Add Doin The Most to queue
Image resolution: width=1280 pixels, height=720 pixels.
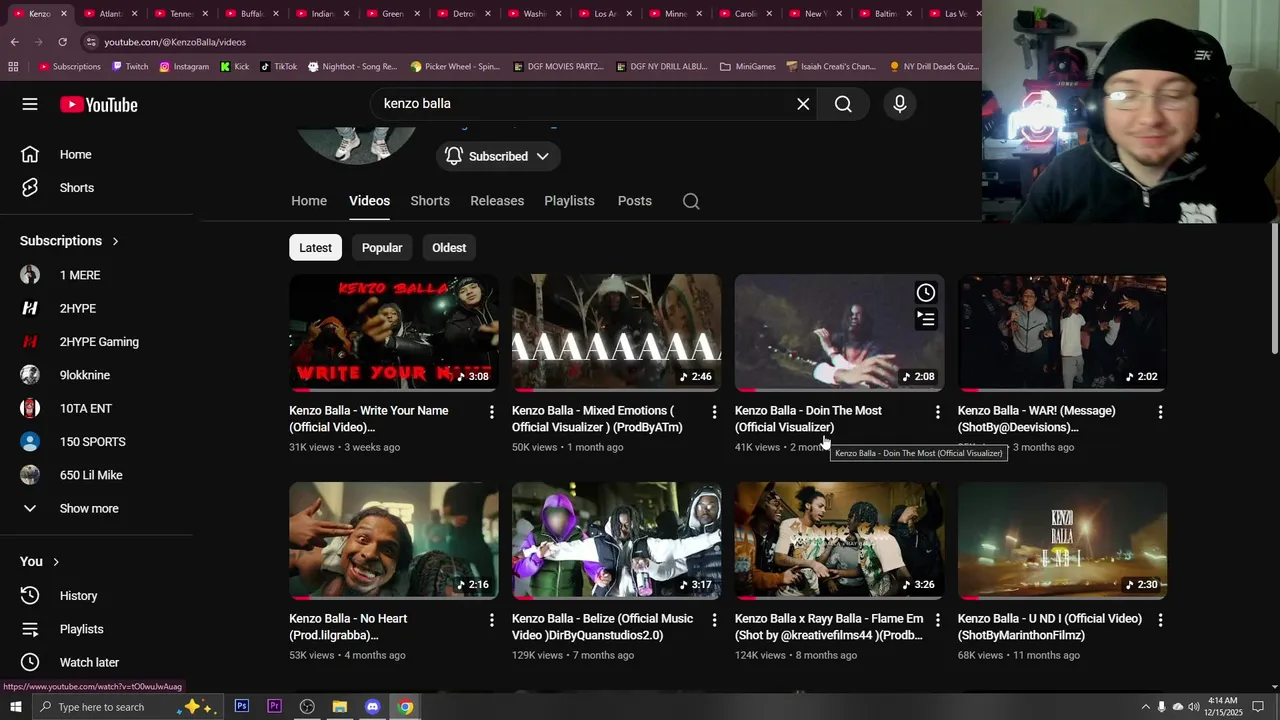point(926,320)
